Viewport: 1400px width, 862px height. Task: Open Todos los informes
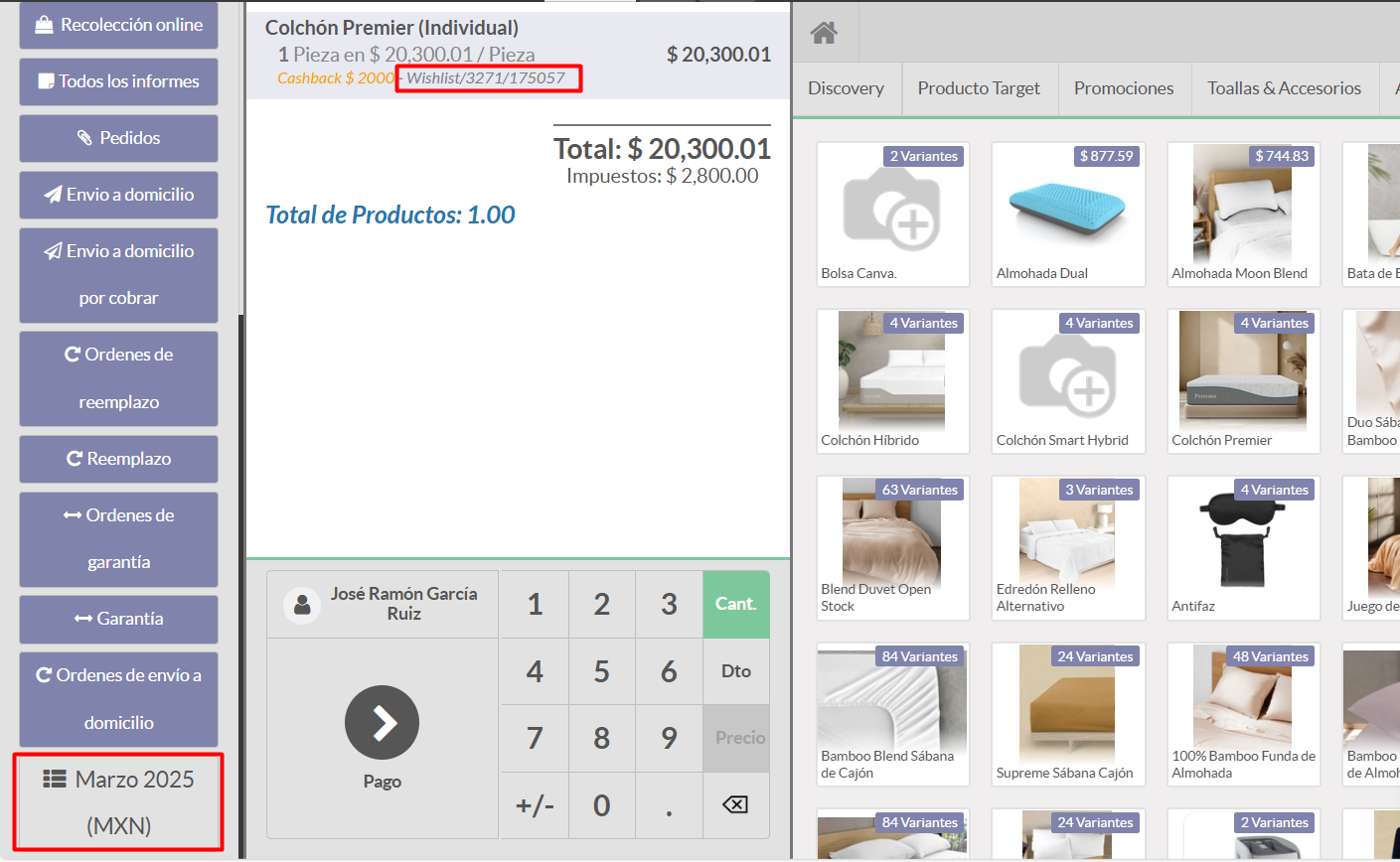coord(118,81)
